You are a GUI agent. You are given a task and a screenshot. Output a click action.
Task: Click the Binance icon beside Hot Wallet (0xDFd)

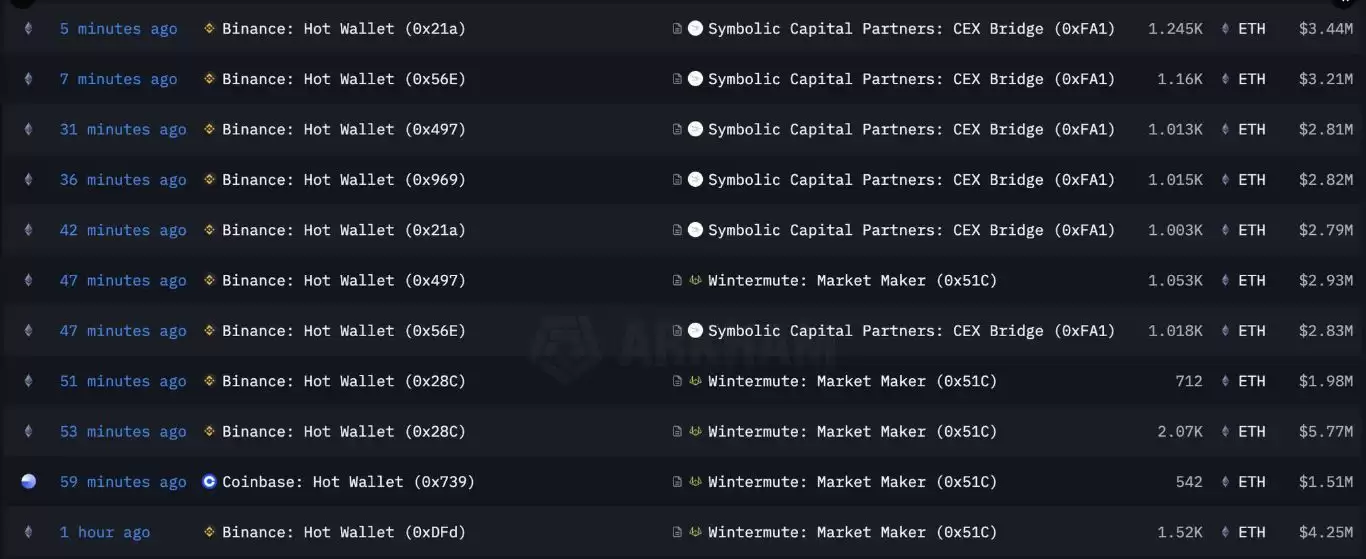[x=209, y=532]
